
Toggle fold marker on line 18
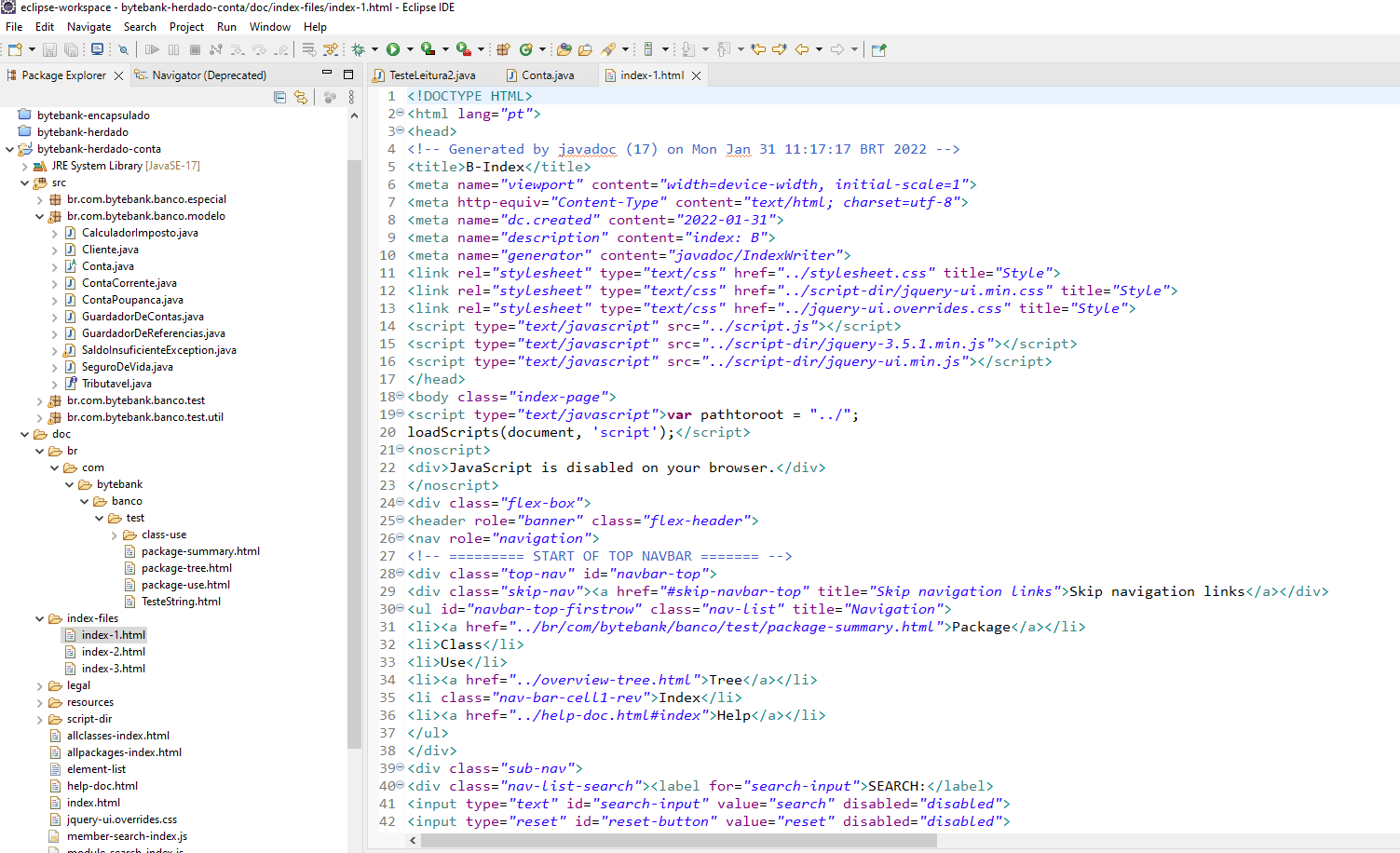(x=401, y=397)
